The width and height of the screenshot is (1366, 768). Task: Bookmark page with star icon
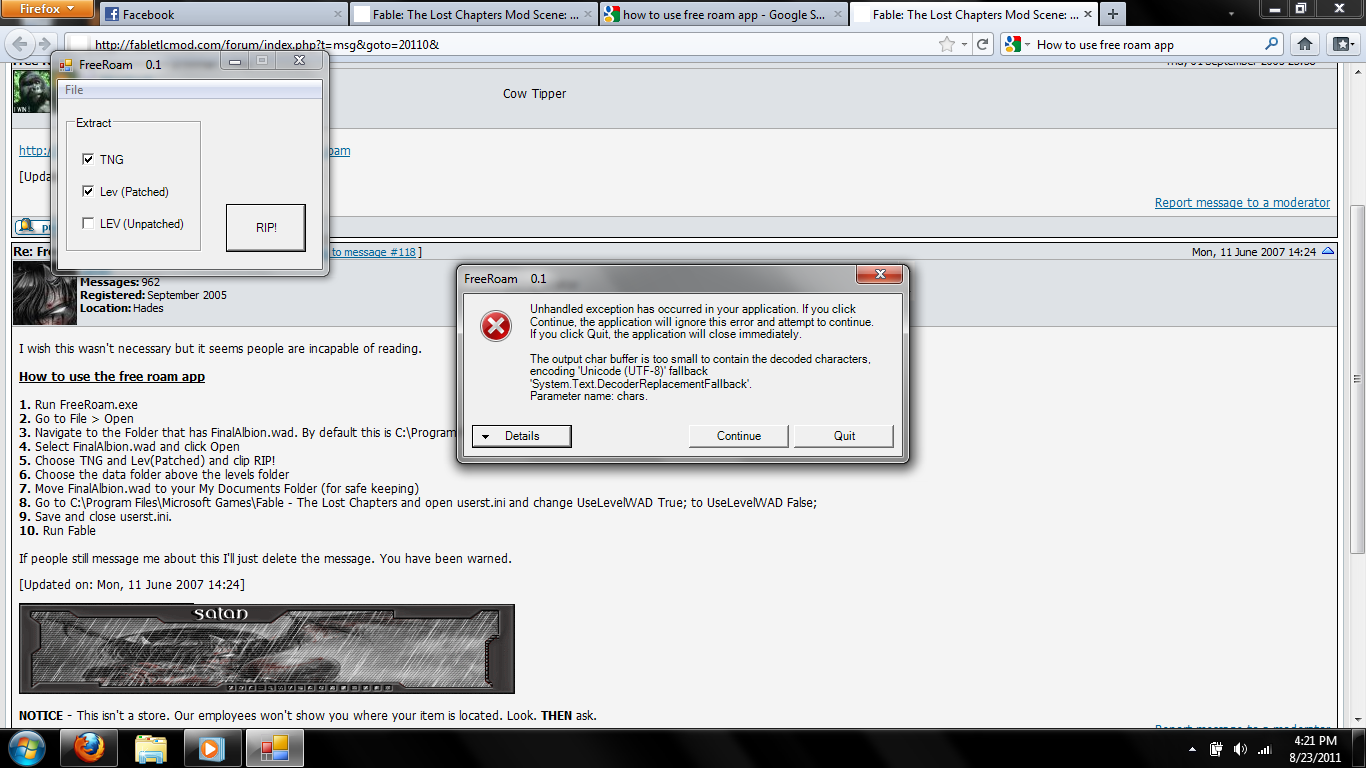click(946, 44)
